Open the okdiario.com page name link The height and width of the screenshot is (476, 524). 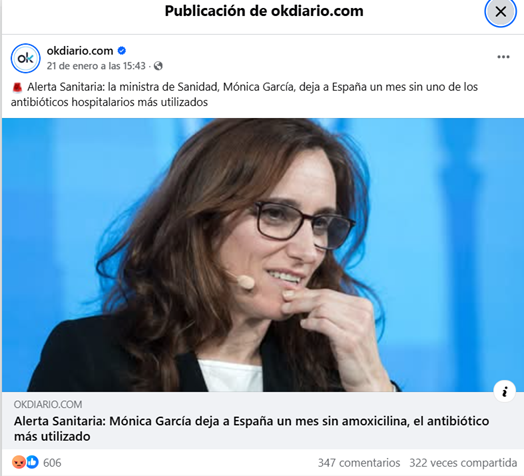pyautogui.click(x=80, y=51)
